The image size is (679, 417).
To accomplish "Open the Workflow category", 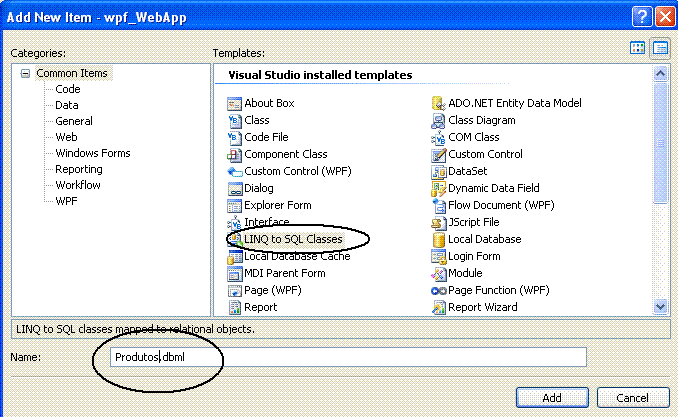I will (x=78, y=185).
